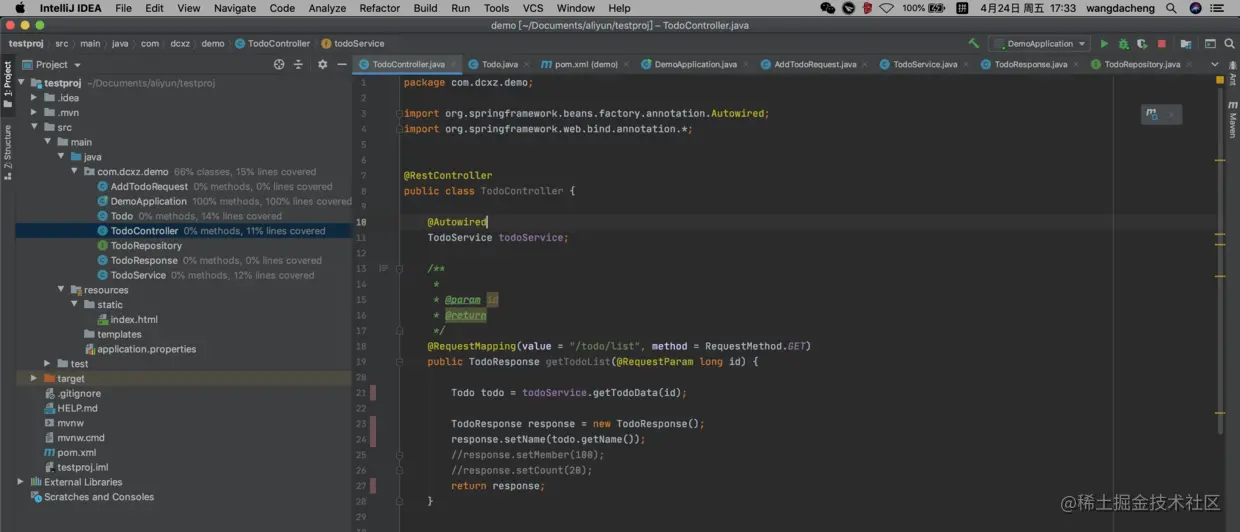This screenshot has width=1240, height=532.
Task: Run DemoApplication with Coverage icon
Action: coord(1142,44)
